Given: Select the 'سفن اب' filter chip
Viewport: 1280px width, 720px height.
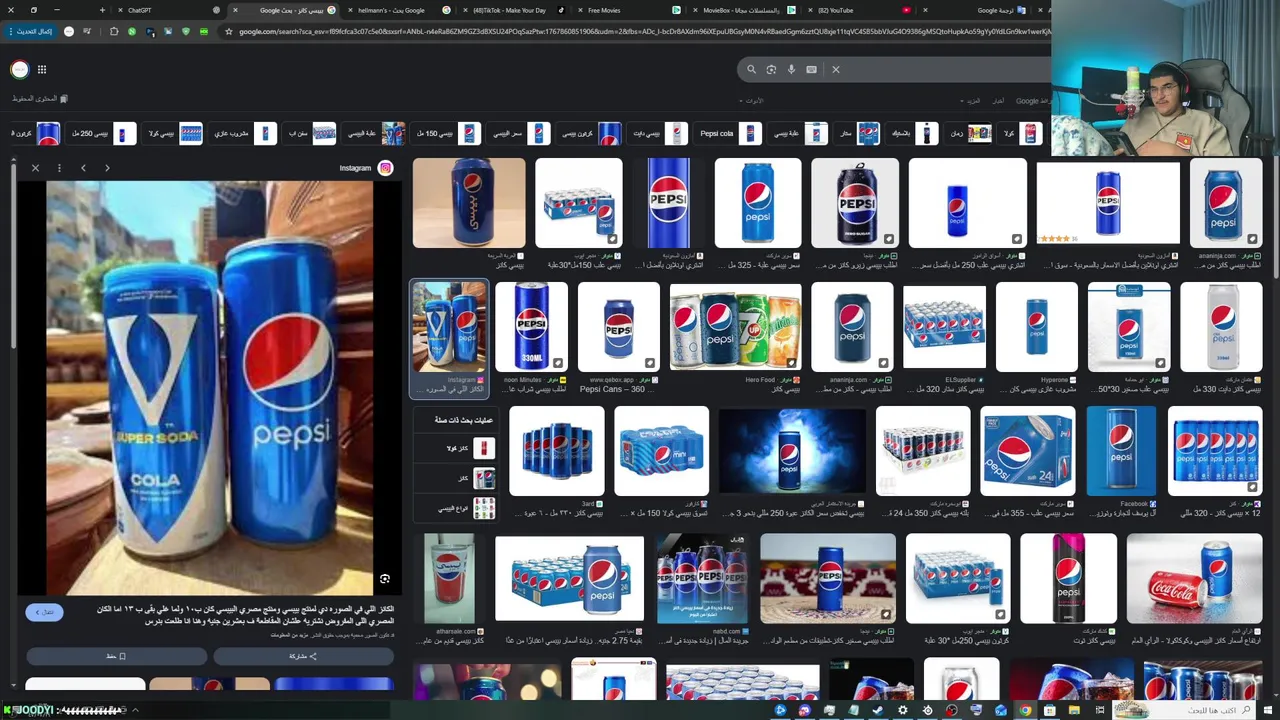Looking at the screenshot, I should click(311, 133).
